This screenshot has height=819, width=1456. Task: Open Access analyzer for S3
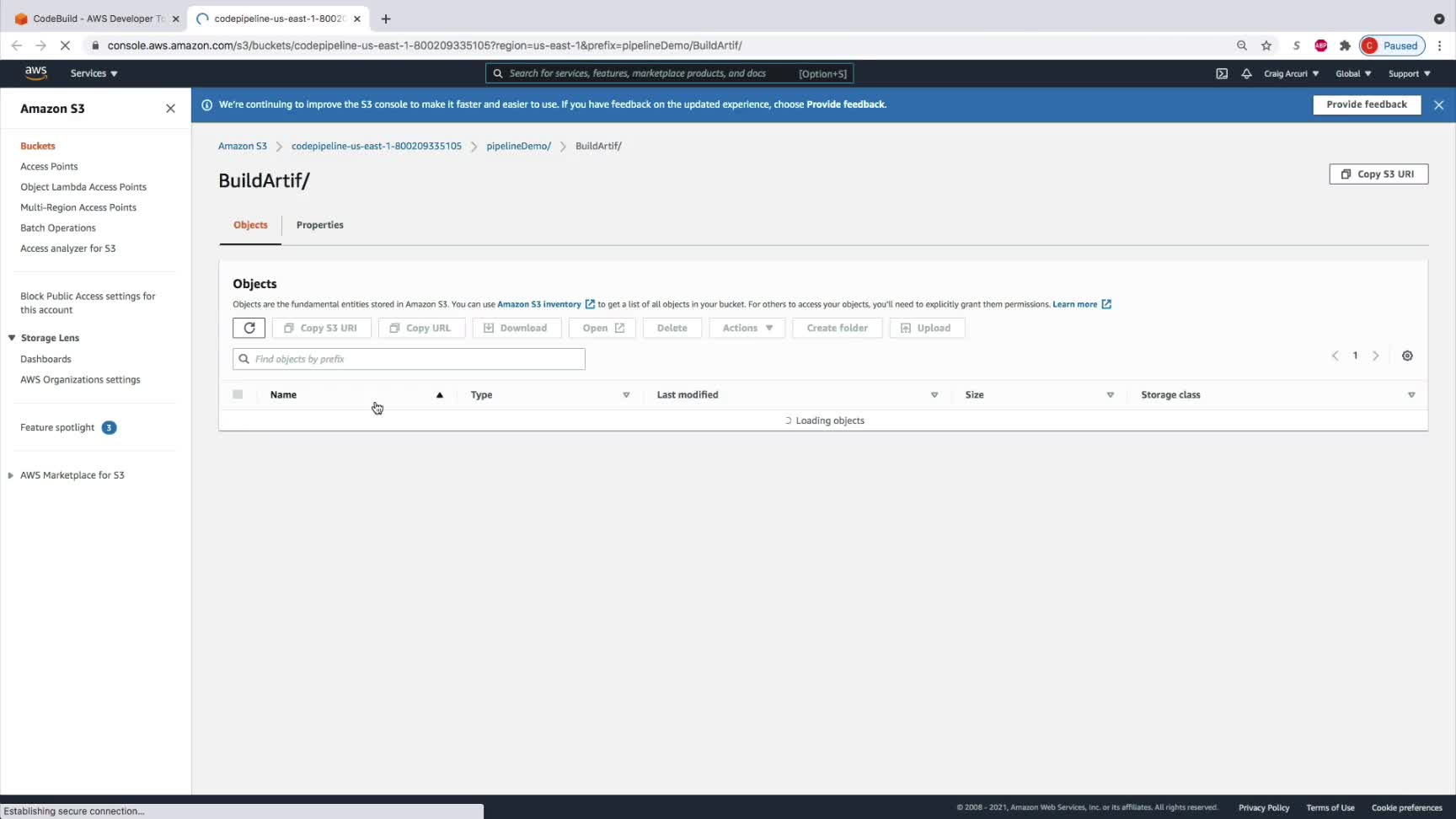(68, 249)
